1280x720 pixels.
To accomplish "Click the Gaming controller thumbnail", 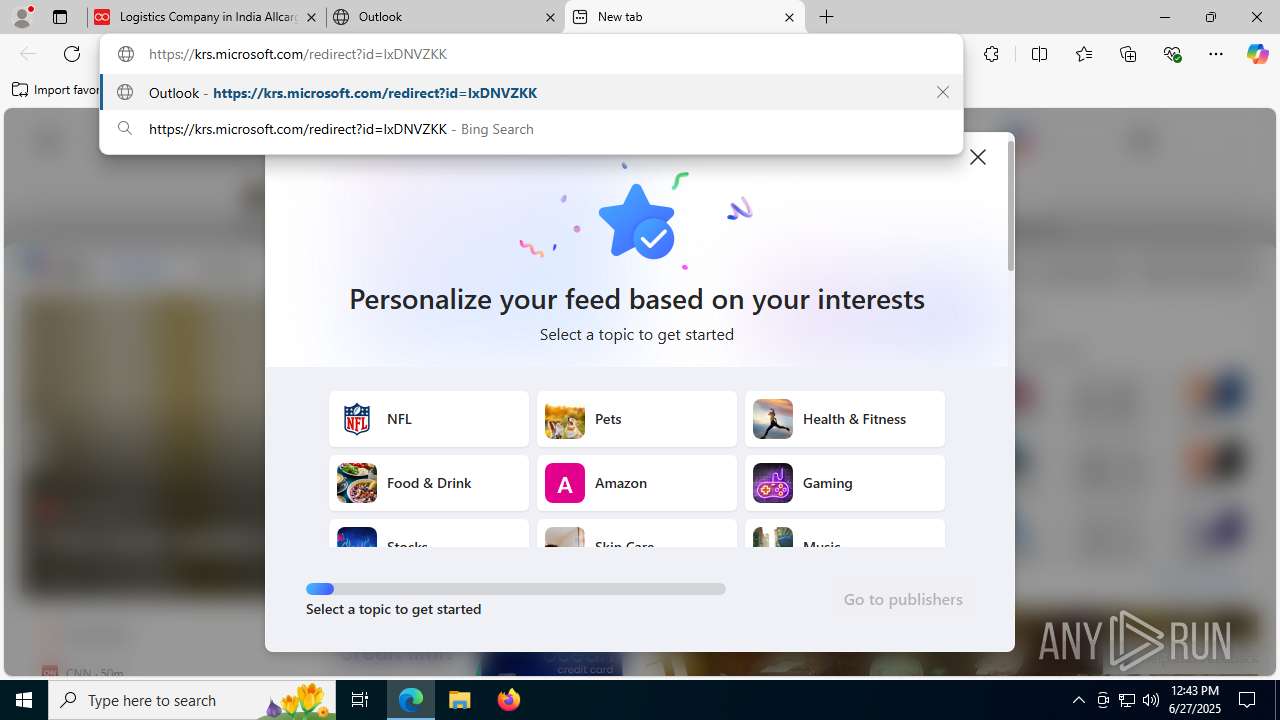I will 773,483.
